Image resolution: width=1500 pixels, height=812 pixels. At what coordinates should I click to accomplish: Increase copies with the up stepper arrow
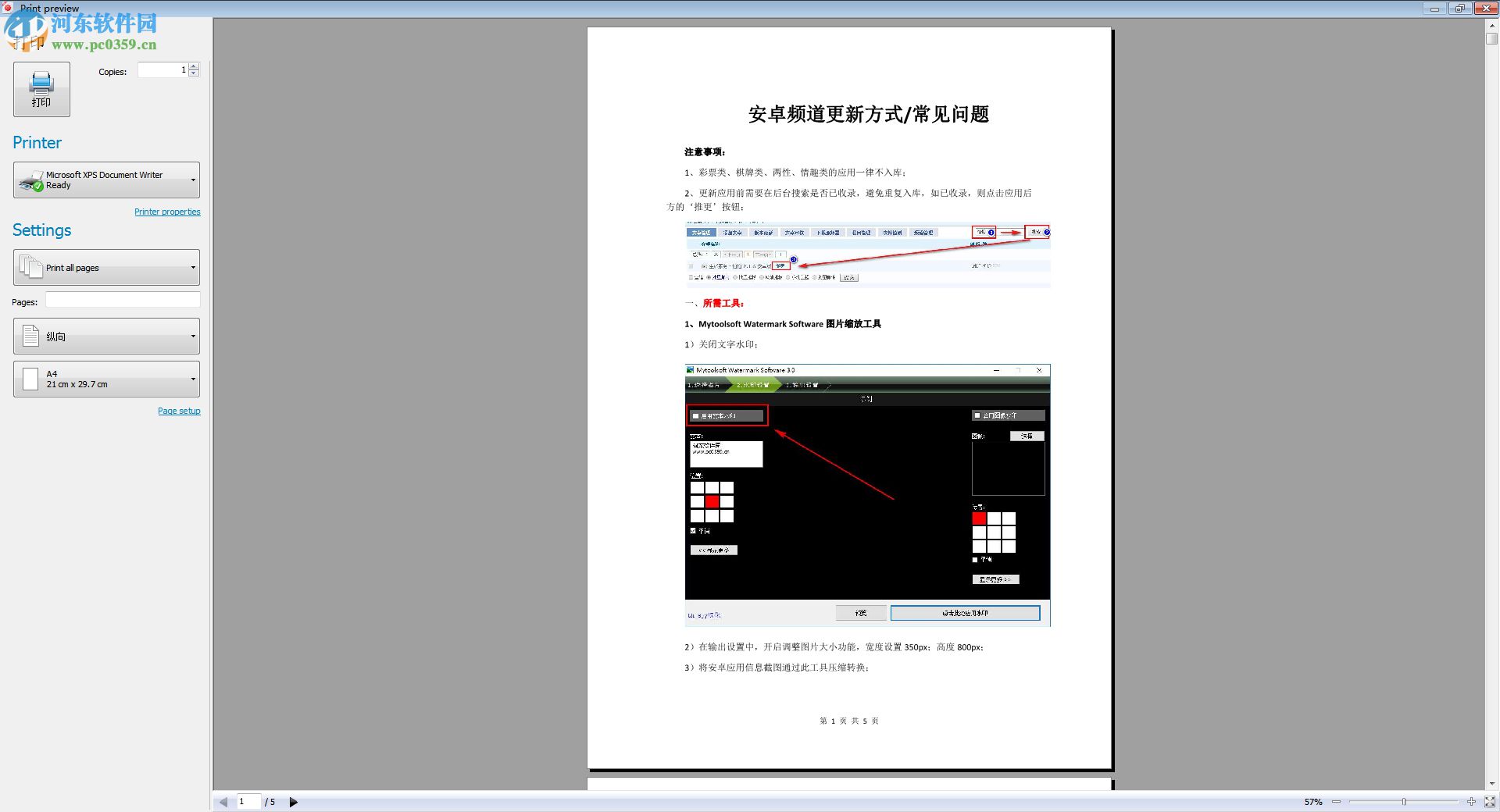(194, 66)
